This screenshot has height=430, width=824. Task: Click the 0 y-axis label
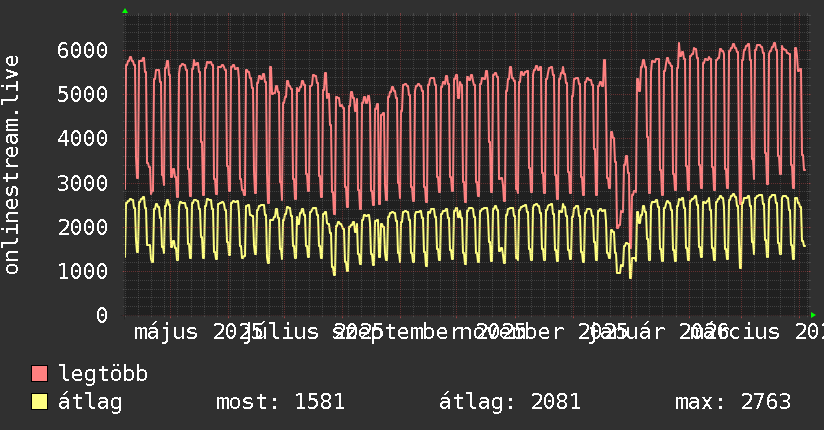pos(102,315)
